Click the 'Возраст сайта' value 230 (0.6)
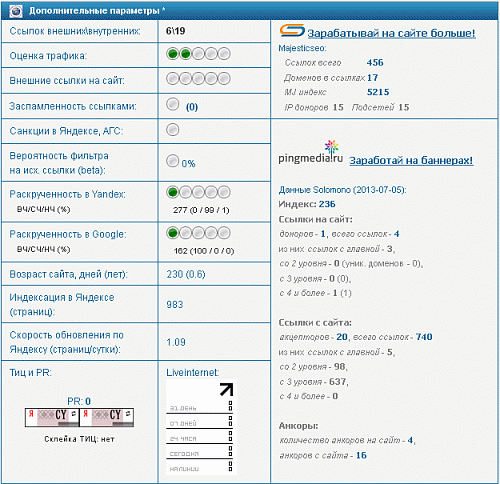This screenshot has width=500, height=484. tap(186, 274)
